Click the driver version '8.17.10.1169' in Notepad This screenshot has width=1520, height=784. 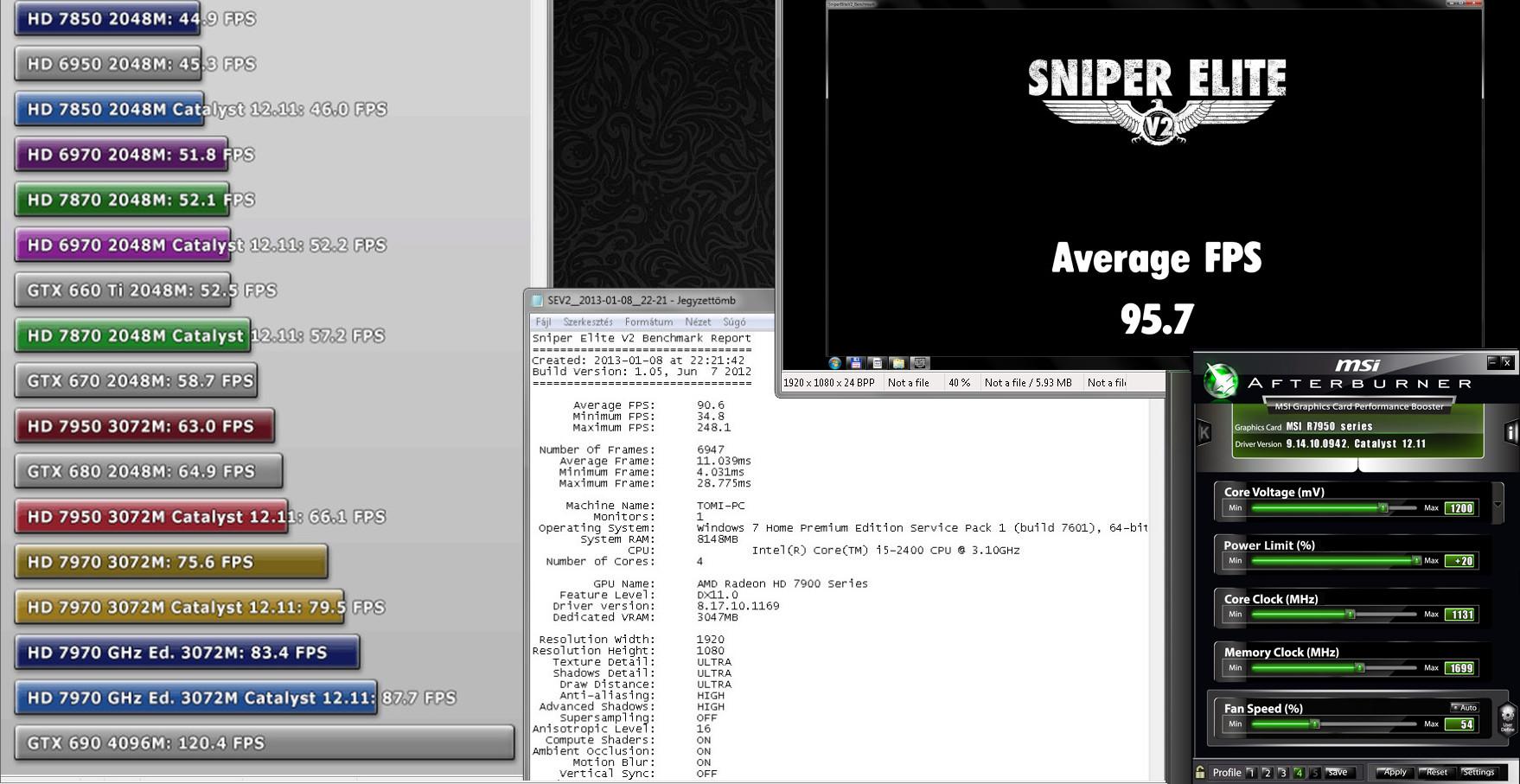[x=738, y=607]
